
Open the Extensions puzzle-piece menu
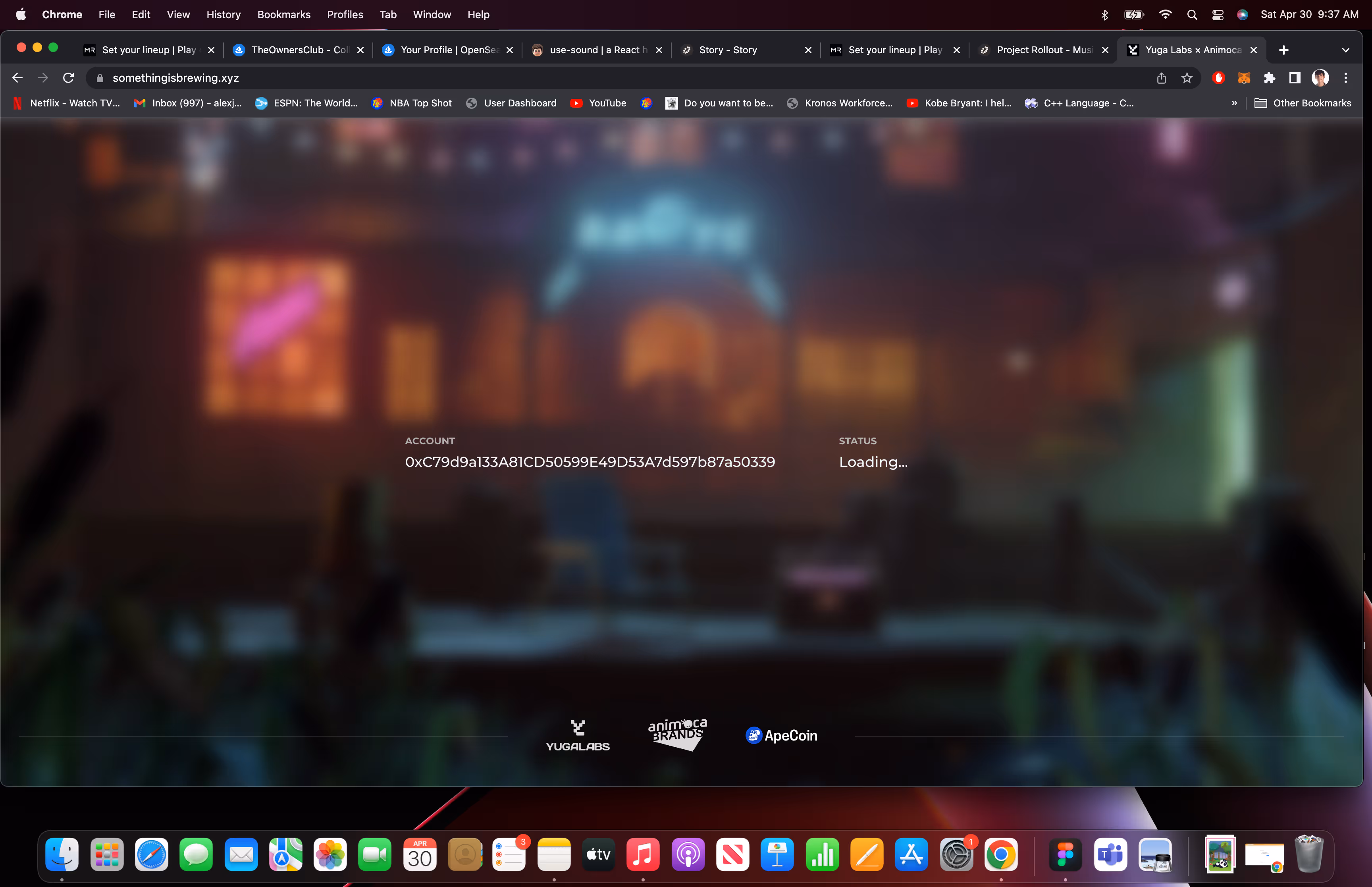click(1269, 78)
